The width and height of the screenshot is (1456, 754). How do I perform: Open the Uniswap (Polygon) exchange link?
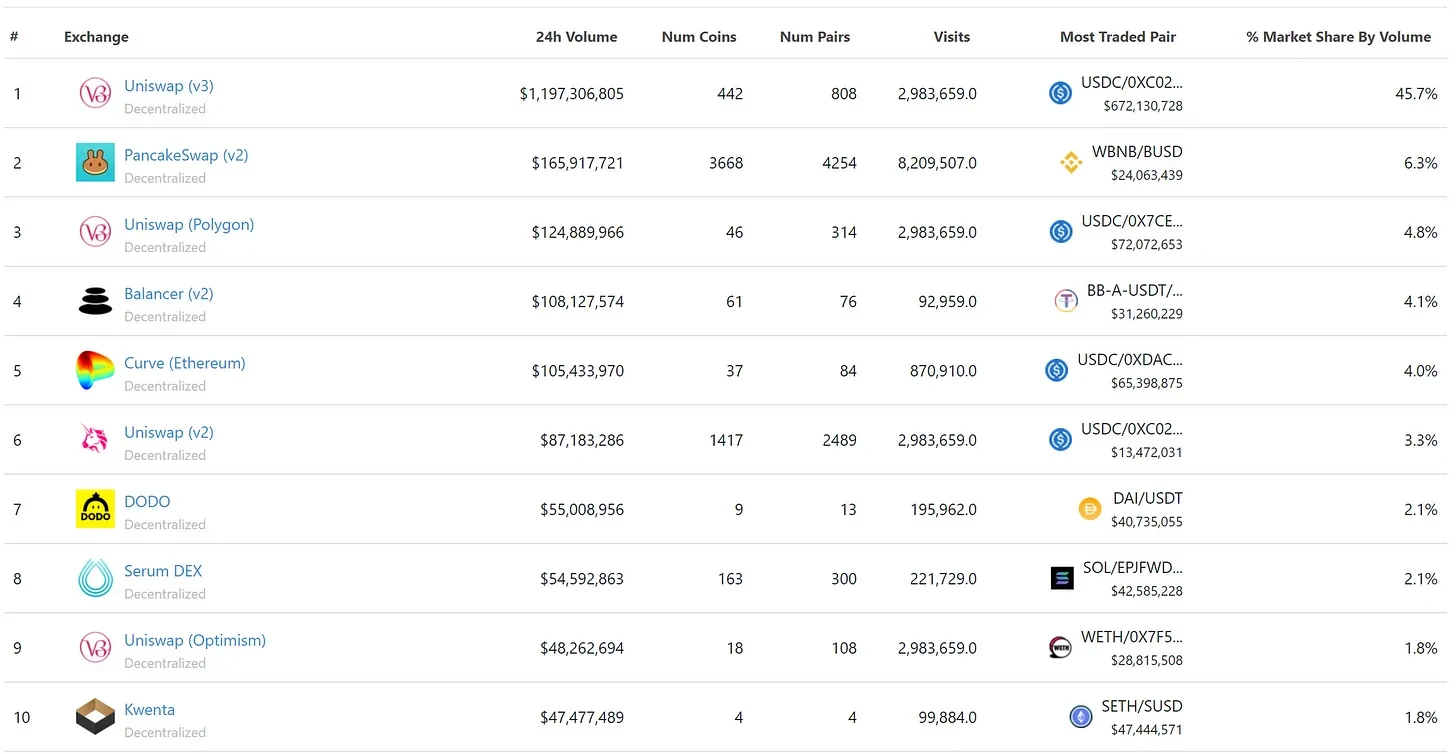(x=189, y=224)
